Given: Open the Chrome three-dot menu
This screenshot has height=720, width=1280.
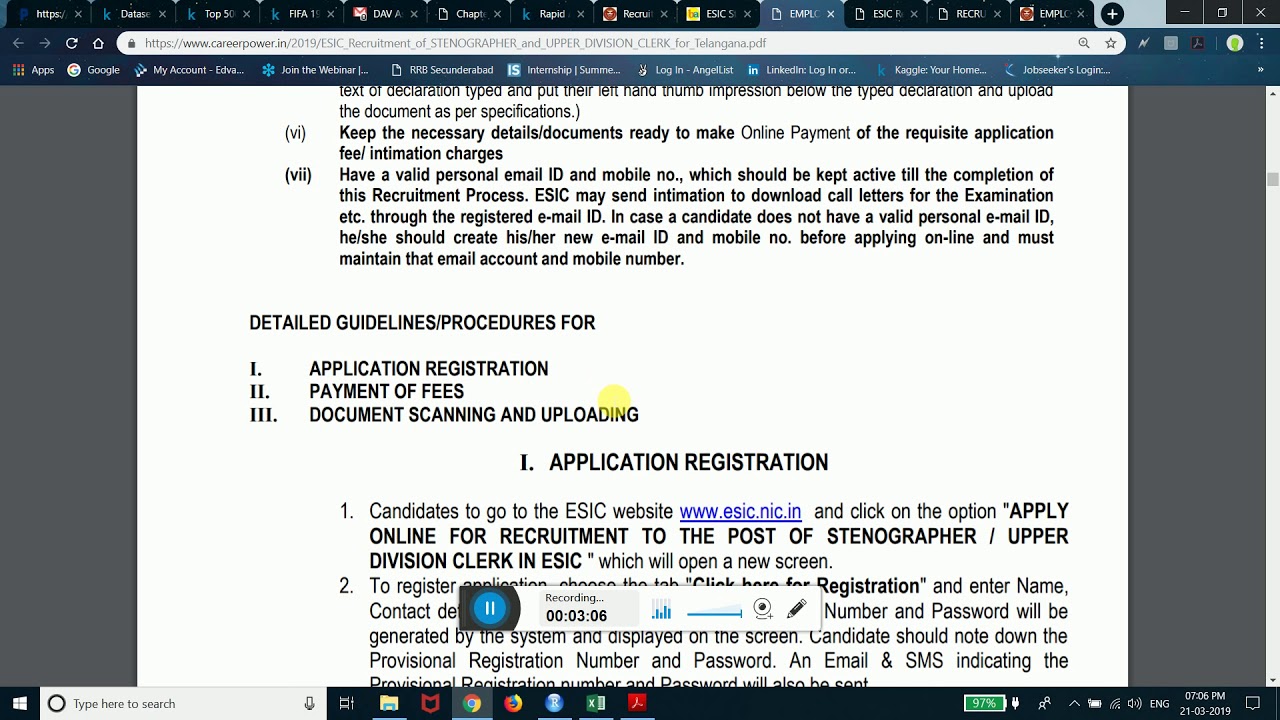Looking at the screenshot, I should 1260,43.
